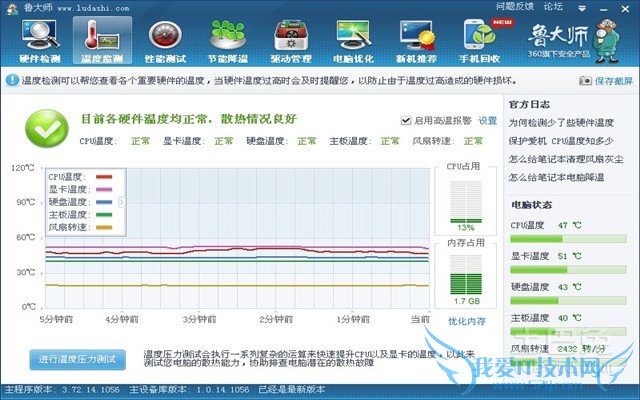640x400 pixels.
Task: Minimize the 鲁大师 window
Action: tap(604, 9)
